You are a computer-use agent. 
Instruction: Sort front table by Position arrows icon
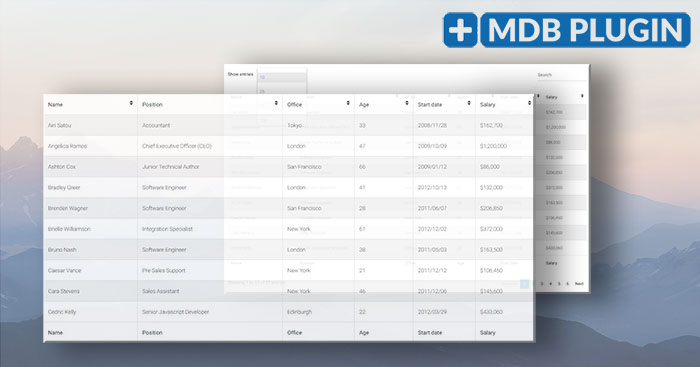tap(276, 103)
